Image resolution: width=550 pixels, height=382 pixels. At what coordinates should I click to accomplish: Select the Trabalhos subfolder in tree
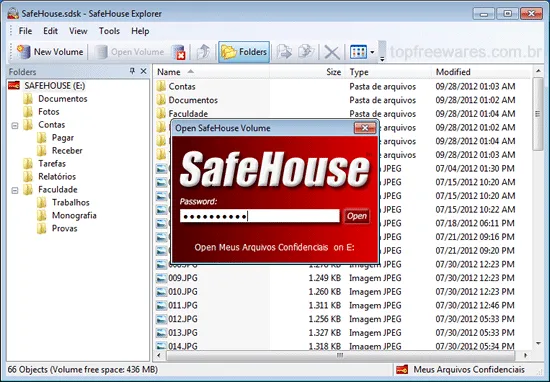click(x=71, y=202)
